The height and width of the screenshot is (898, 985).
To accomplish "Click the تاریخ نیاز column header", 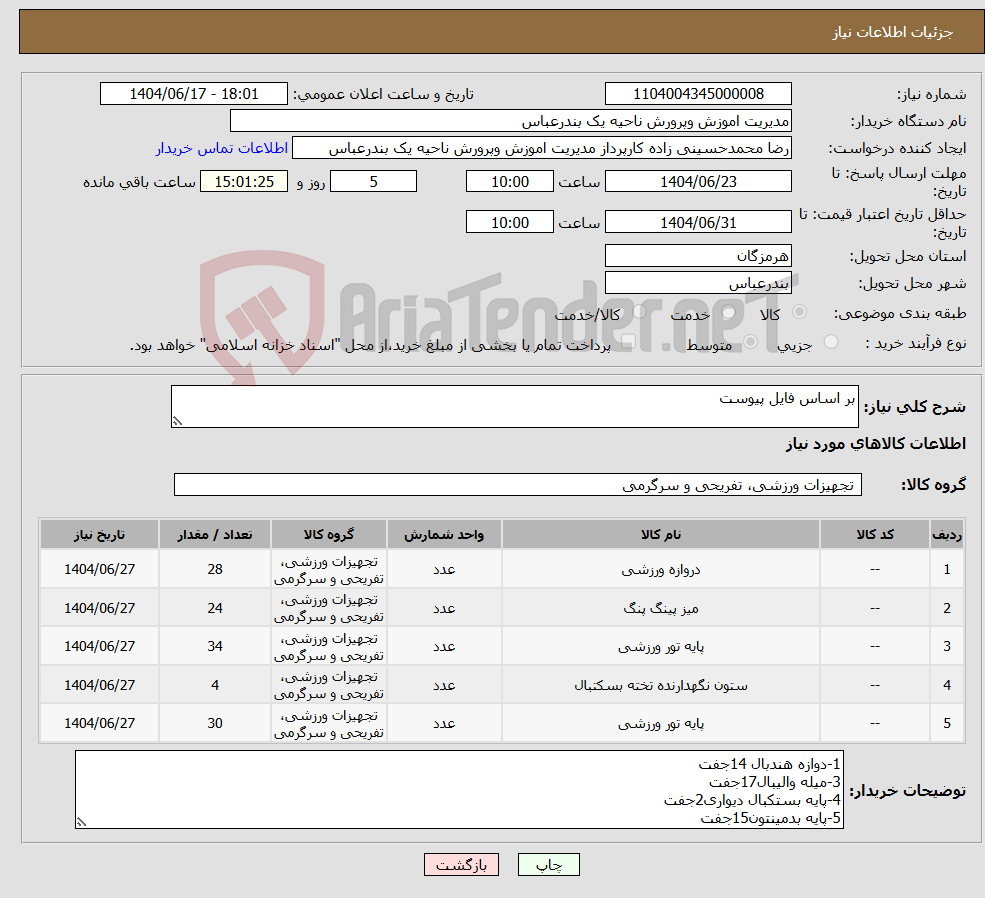I will [x=98, y=533].
